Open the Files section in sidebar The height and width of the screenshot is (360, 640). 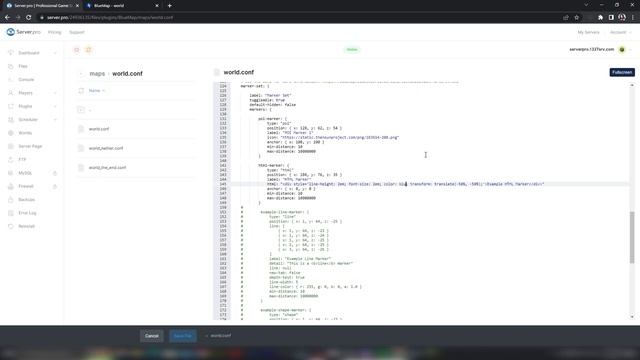click(x=23, y=66)
